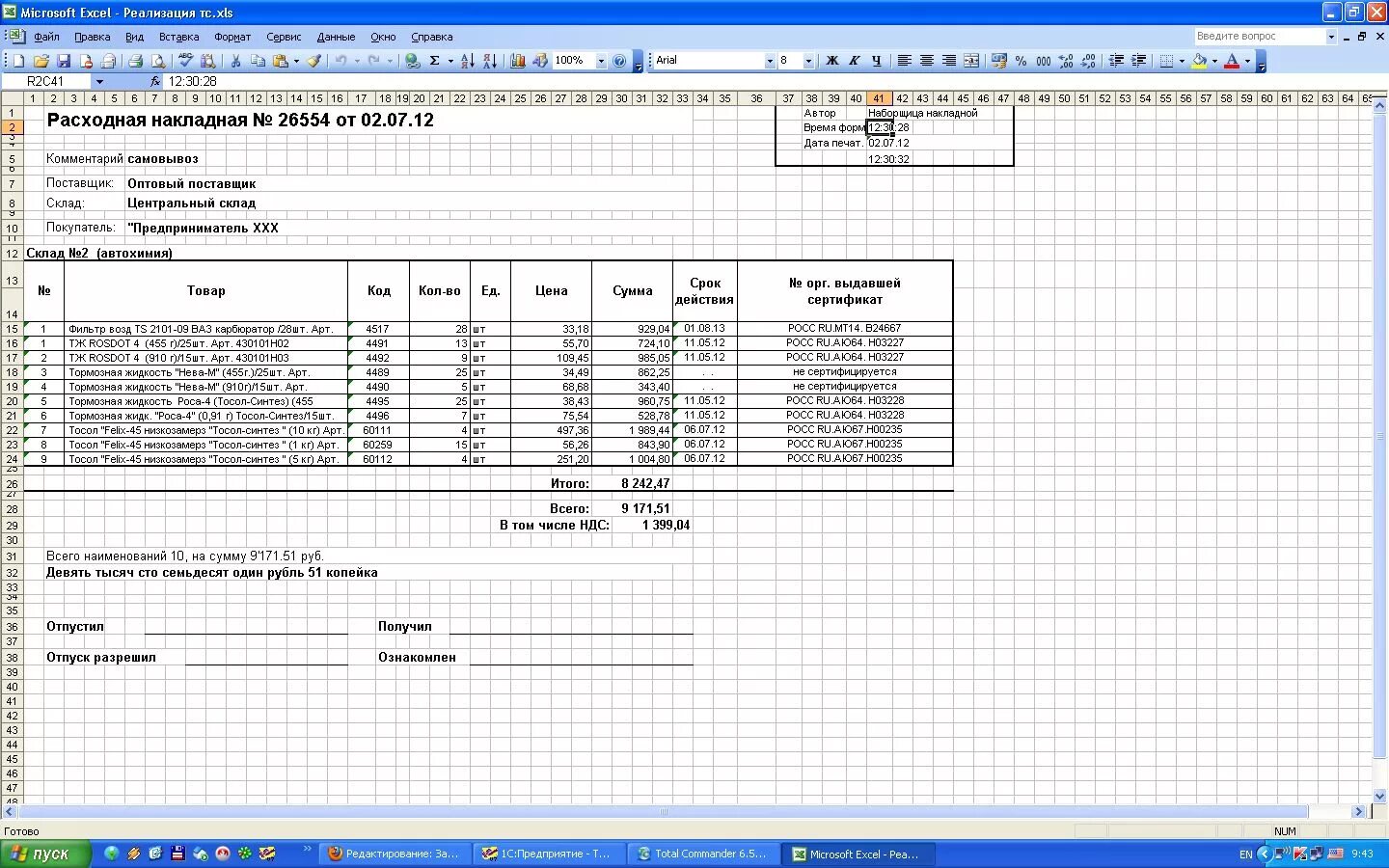Viewport: 1389px width, 868px height.
Task: Click the fx insert function button
Action: 155,82
